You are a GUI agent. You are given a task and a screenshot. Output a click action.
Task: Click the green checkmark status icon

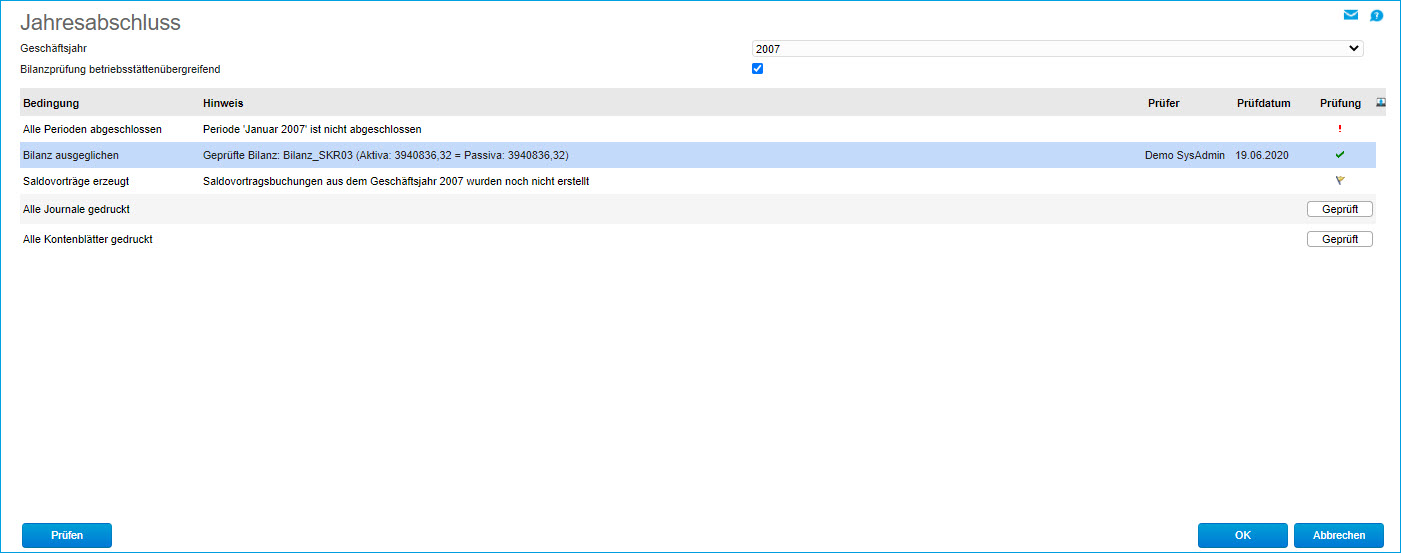1339,155
